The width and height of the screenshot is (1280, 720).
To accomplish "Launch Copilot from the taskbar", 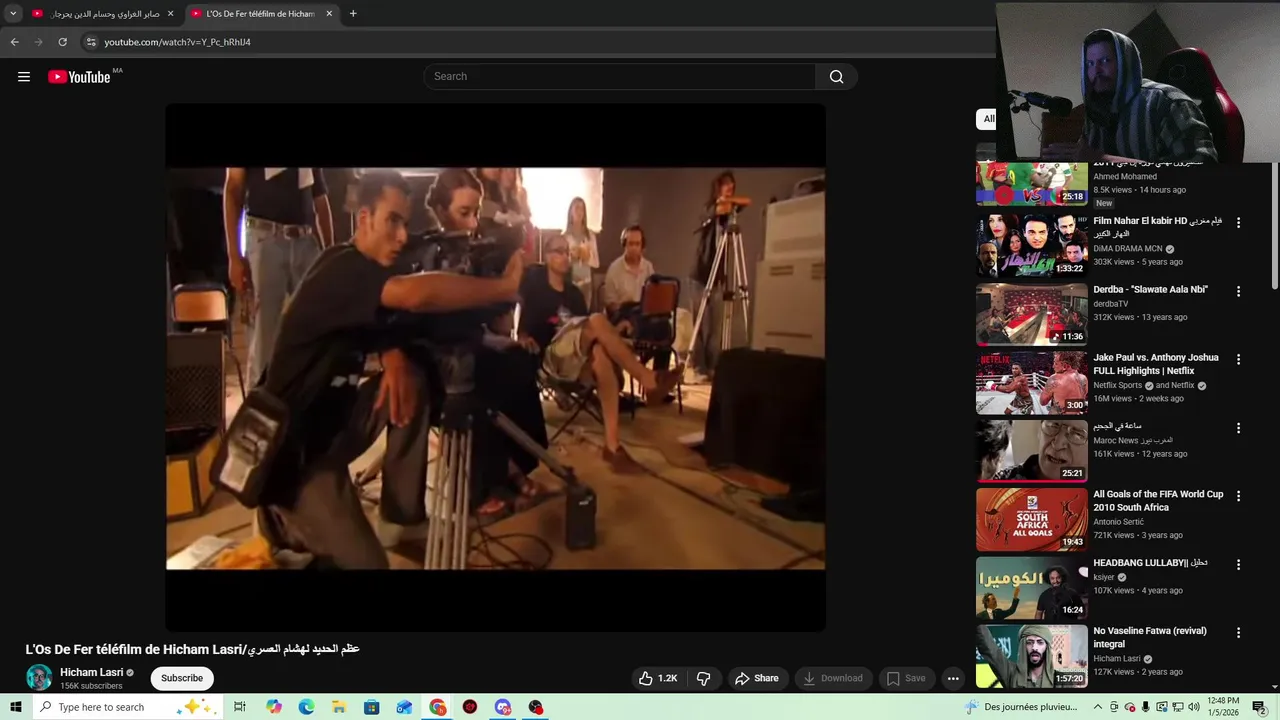I will click(x=274, y=707).
